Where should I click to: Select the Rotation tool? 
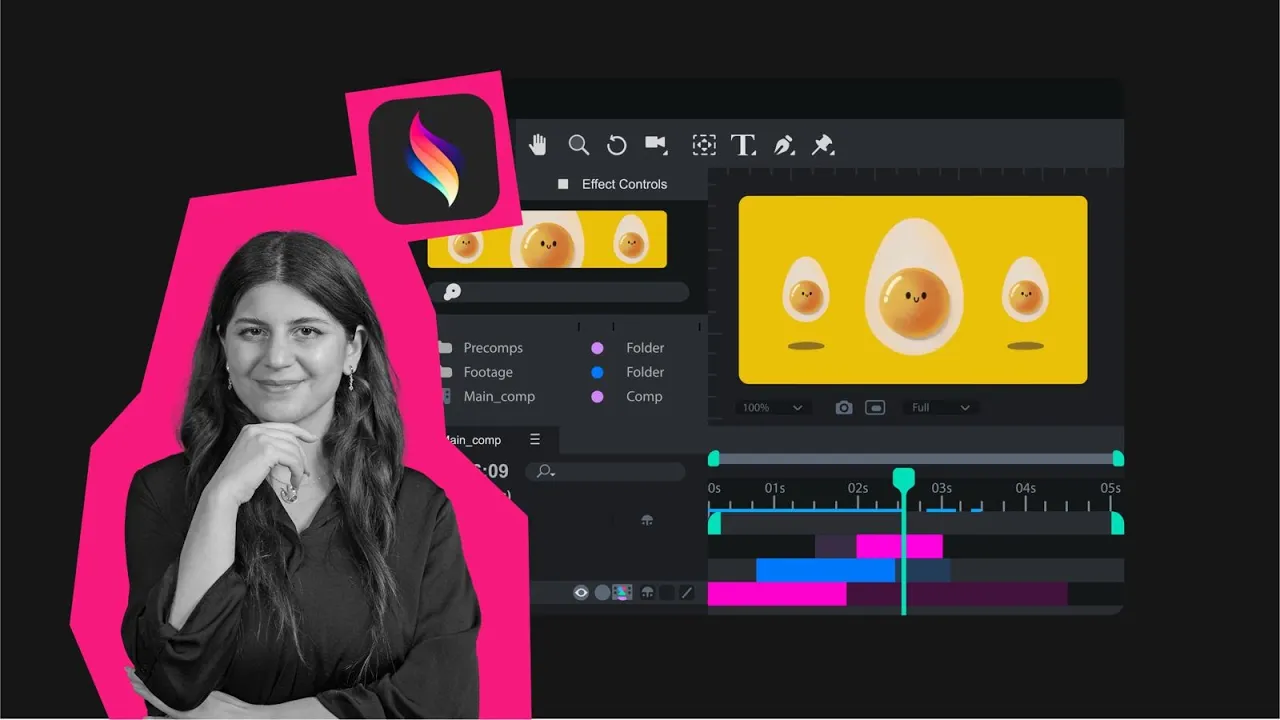[x=617, y=145]
